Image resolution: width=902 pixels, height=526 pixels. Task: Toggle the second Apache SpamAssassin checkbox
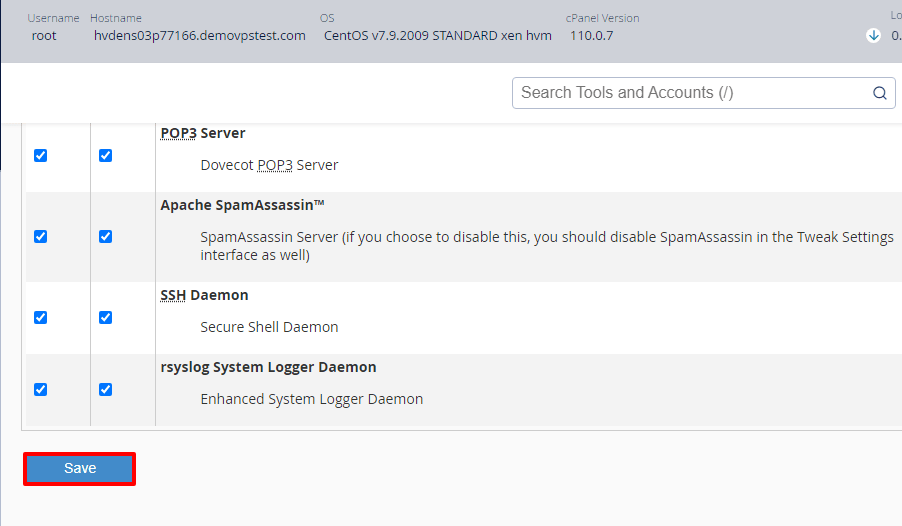[105, 237]
